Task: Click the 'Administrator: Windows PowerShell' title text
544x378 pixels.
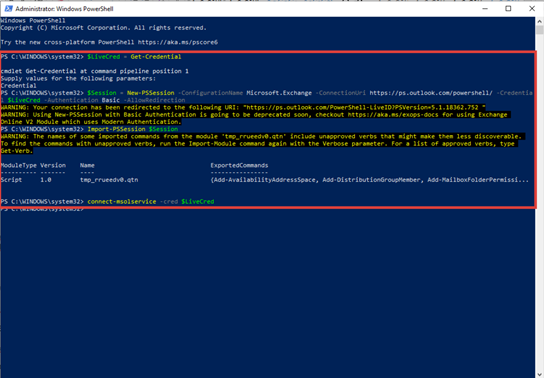Action: (64, 9)
